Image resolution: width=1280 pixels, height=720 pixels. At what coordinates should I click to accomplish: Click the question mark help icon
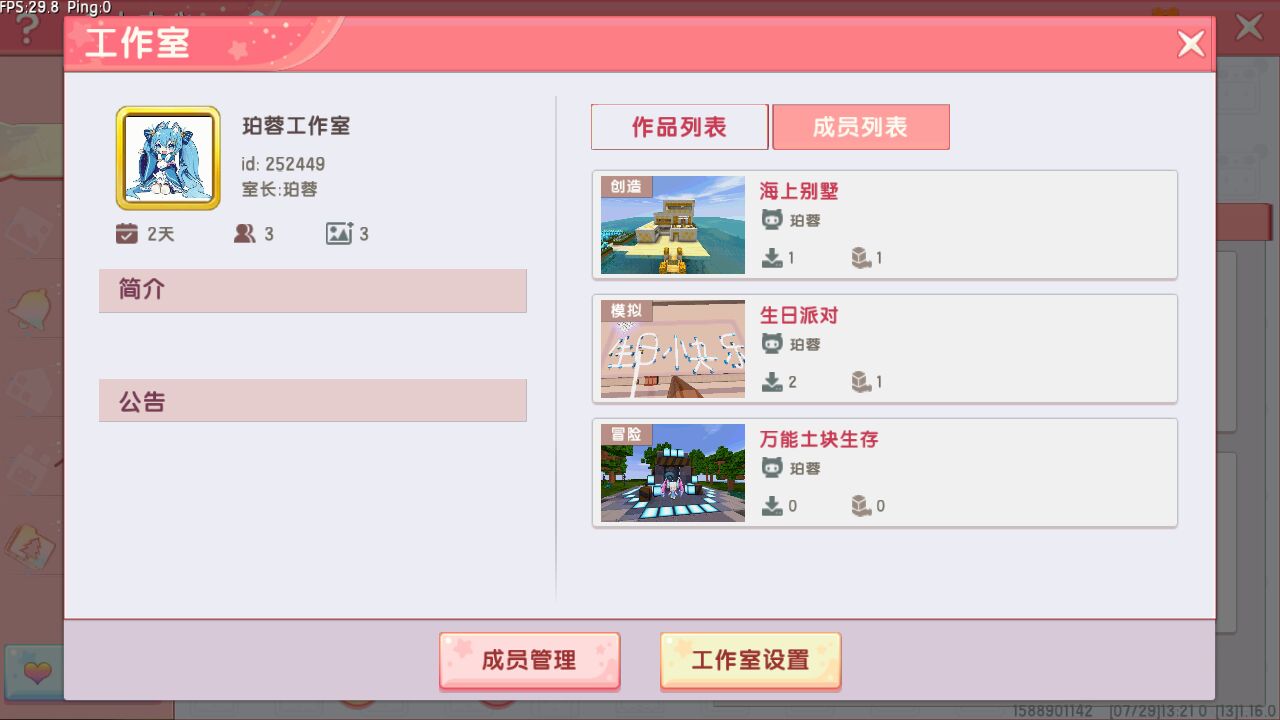click(x=28, y=28)
